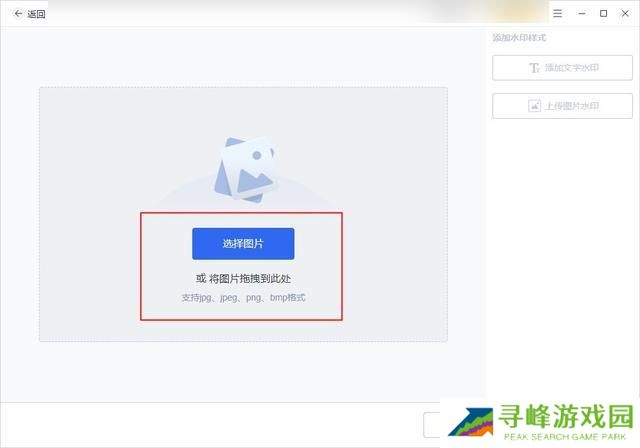Click the text watermark T icon
640x448 pixels.
tap(534, 68)
